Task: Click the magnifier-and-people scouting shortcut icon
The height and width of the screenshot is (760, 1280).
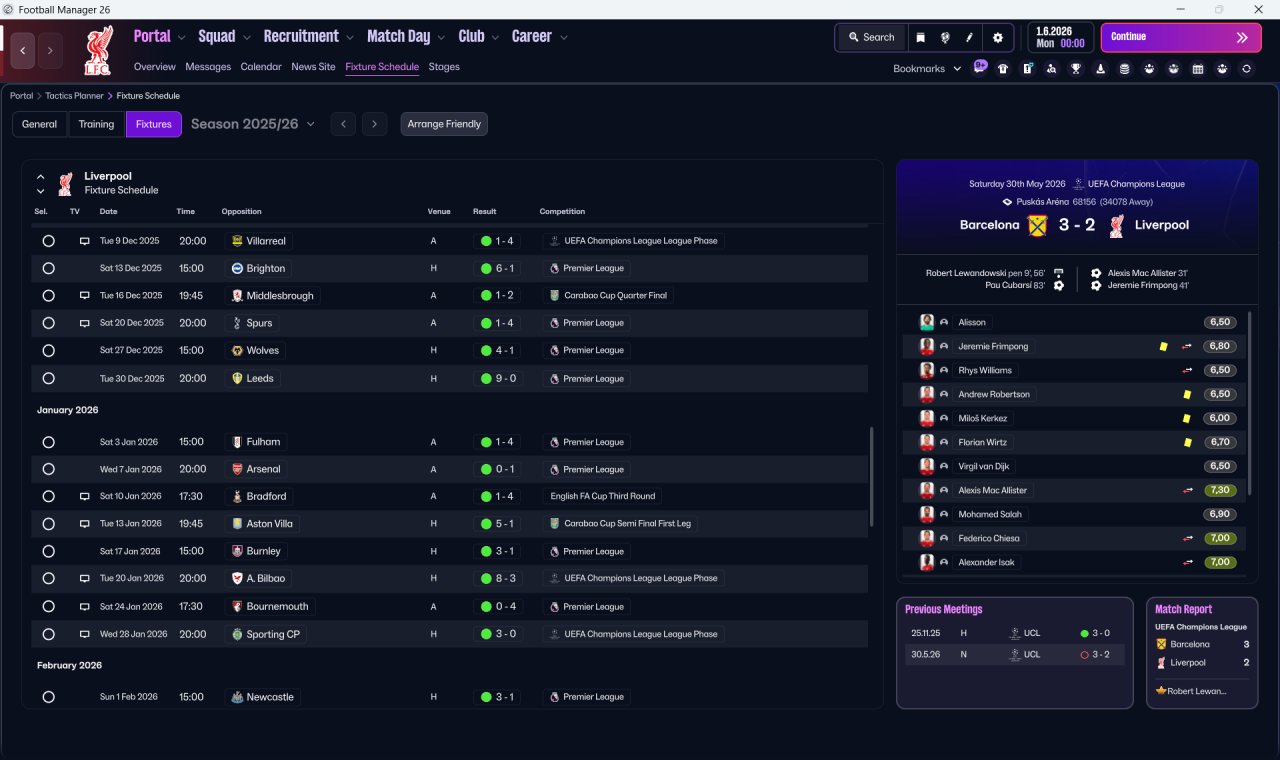Action: pos(1052,69)
